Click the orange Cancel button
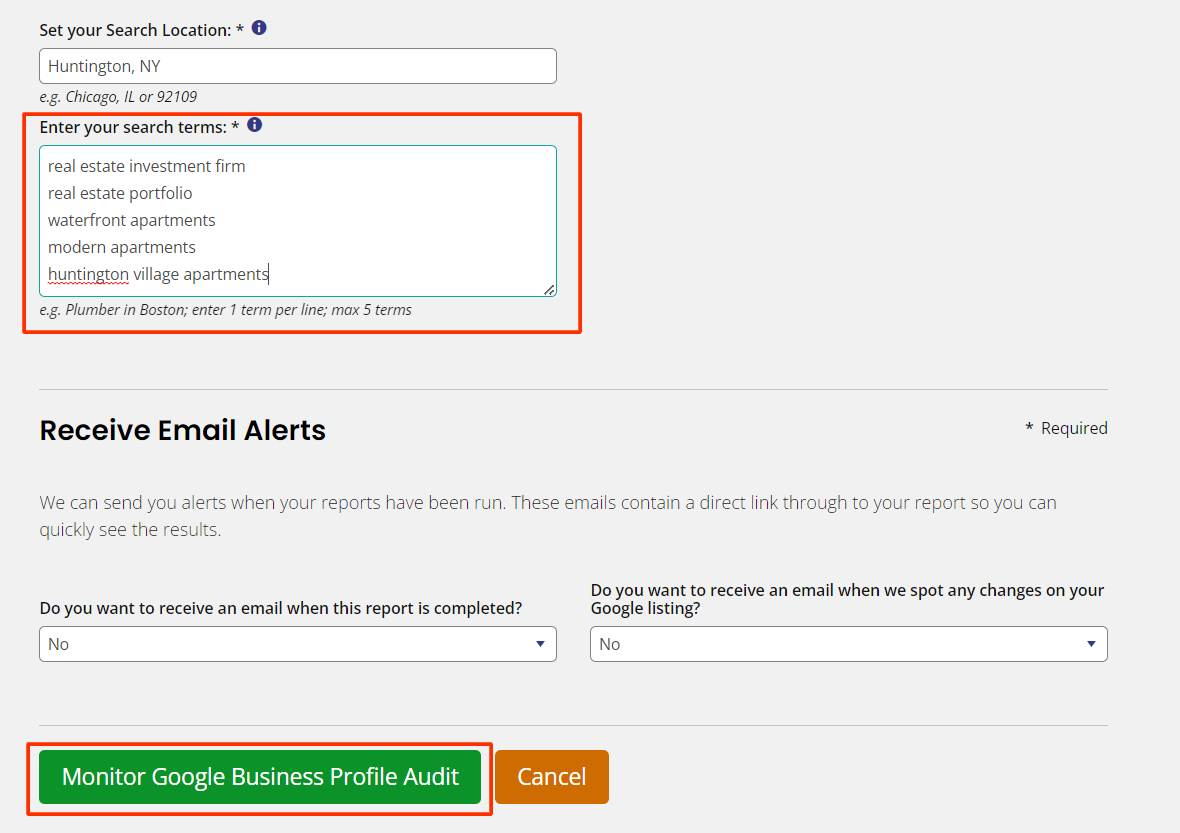 pyautogui.click(x=552, y=777)
